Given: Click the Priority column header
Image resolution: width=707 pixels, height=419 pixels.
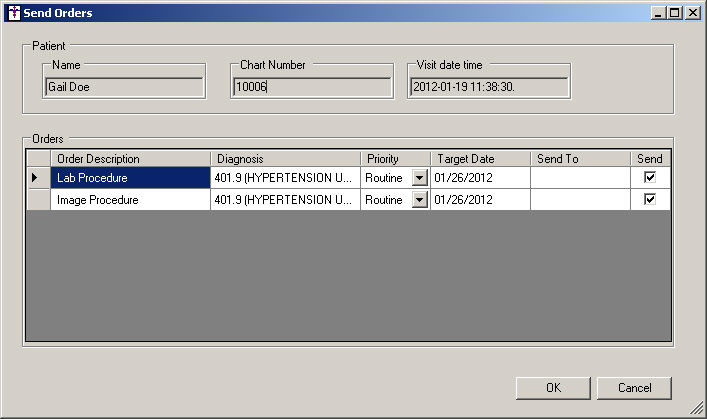Looking at the screenshot, I should [x=395, y=159].
